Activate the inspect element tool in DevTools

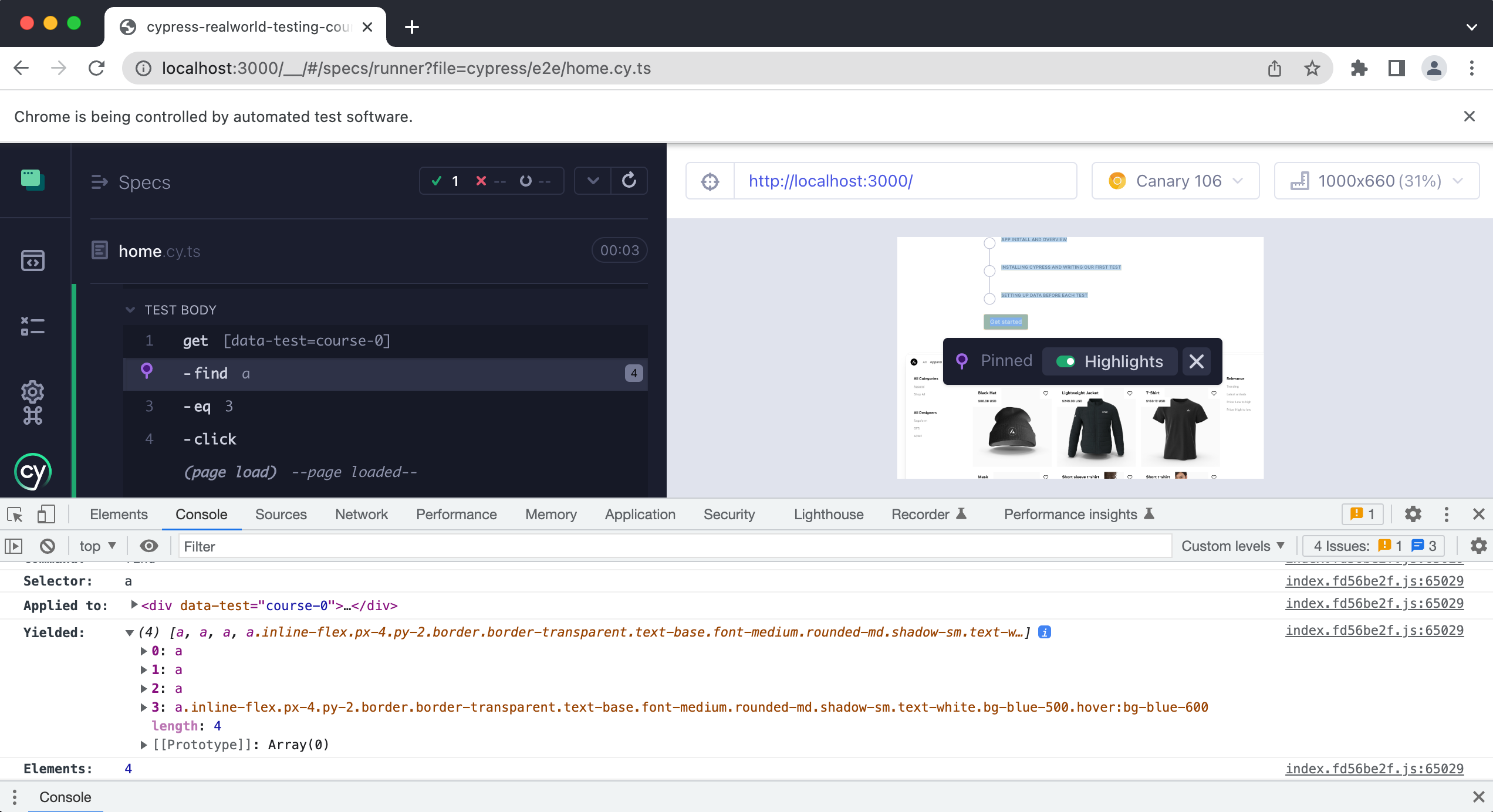pos(14,515)
